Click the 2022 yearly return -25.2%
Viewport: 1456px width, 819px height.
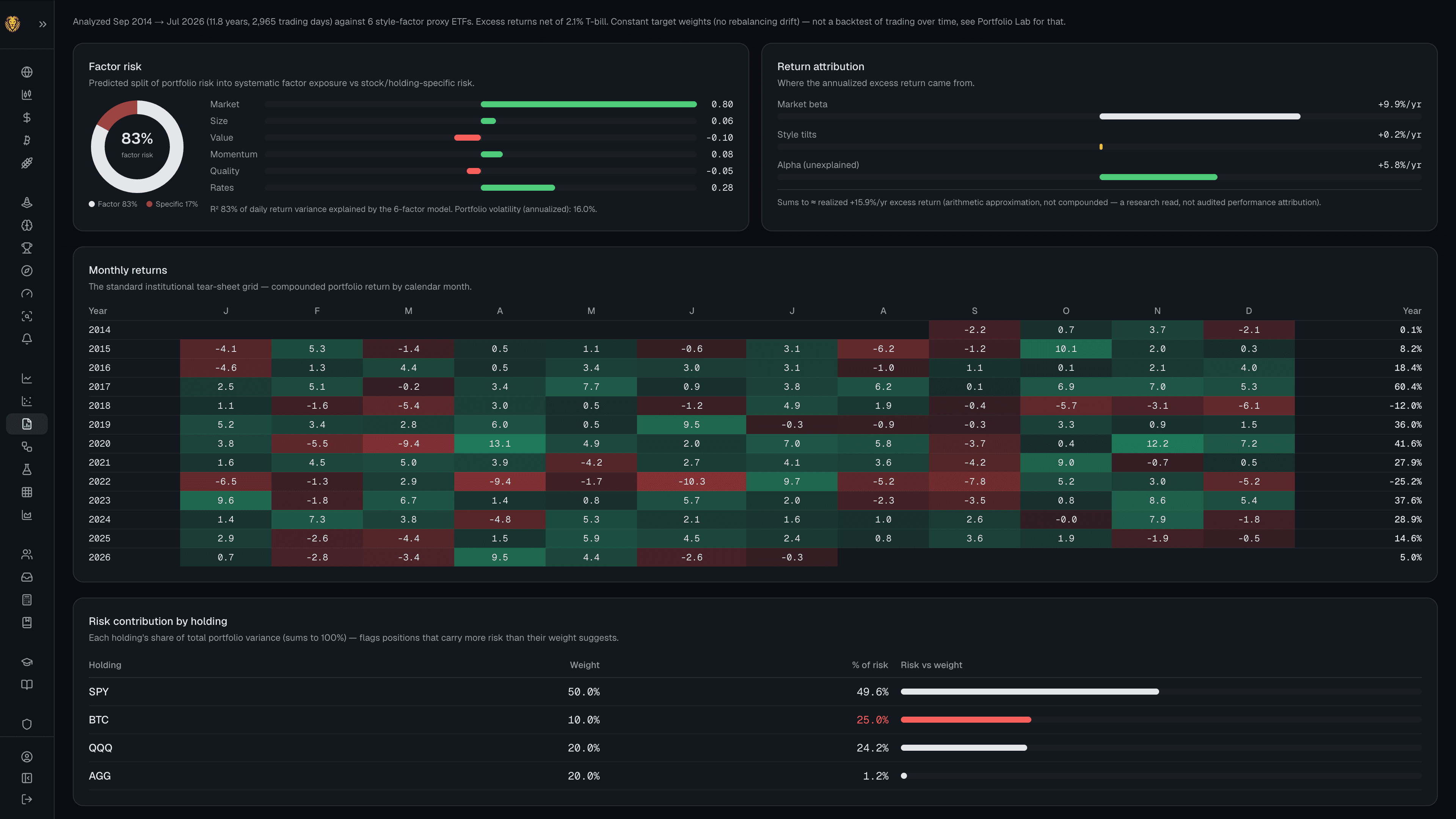1405,482
